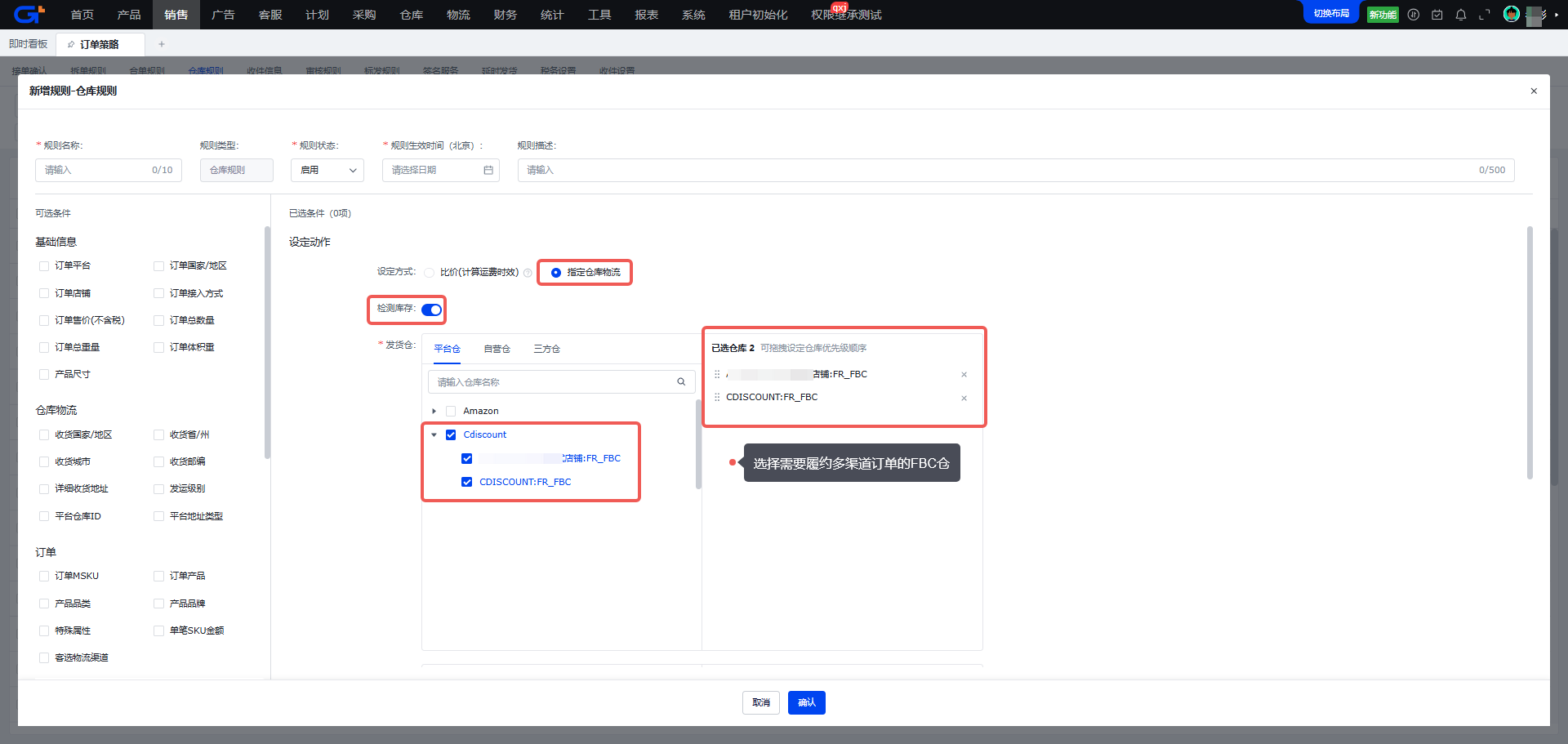Remove CDISCOUNT:FR_FBC from selected warehouses
Screen dimensions: 1568x744
pos(964,399)
